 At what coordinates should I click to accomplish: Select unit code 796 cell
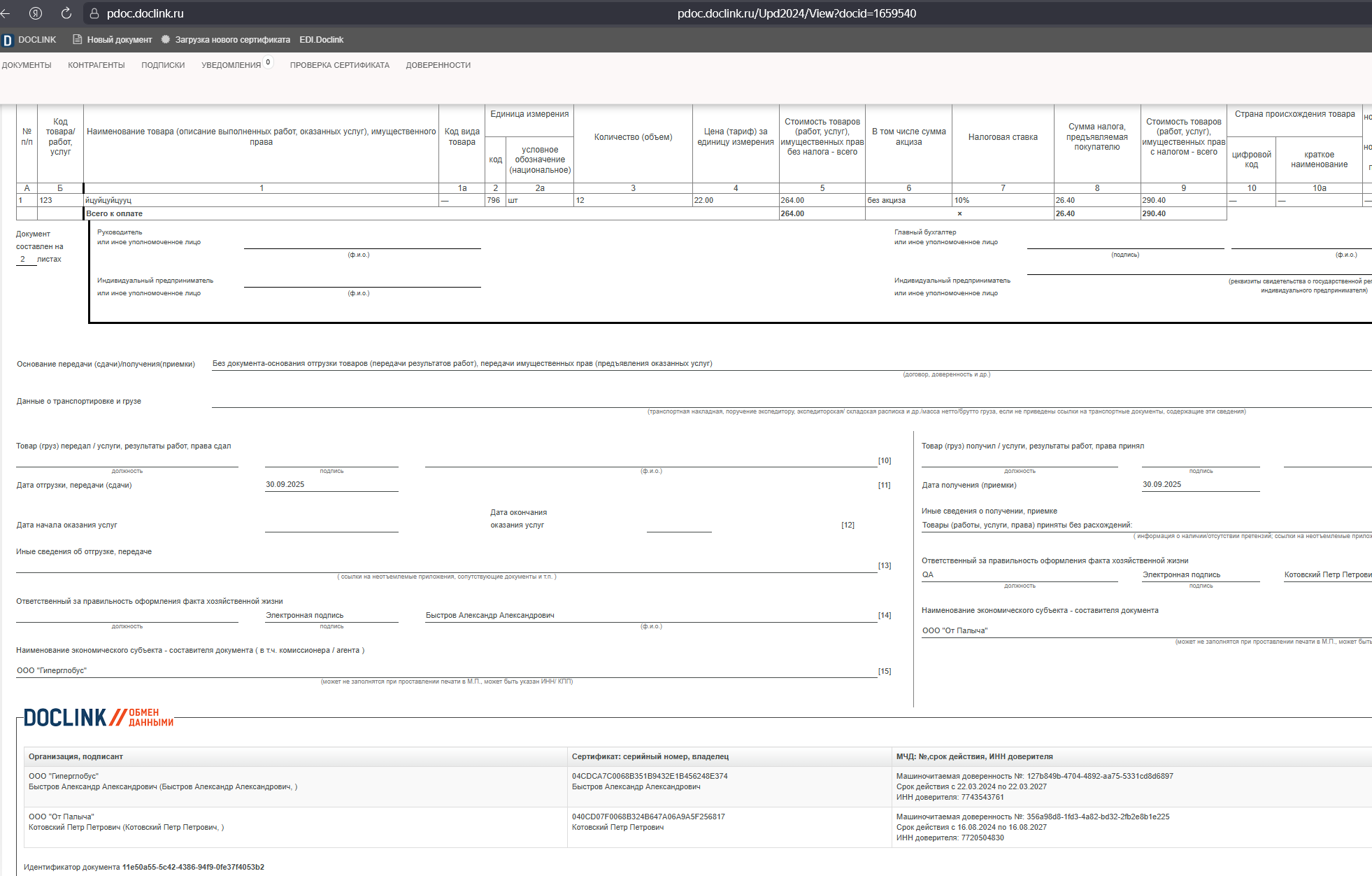click(495, 200)
